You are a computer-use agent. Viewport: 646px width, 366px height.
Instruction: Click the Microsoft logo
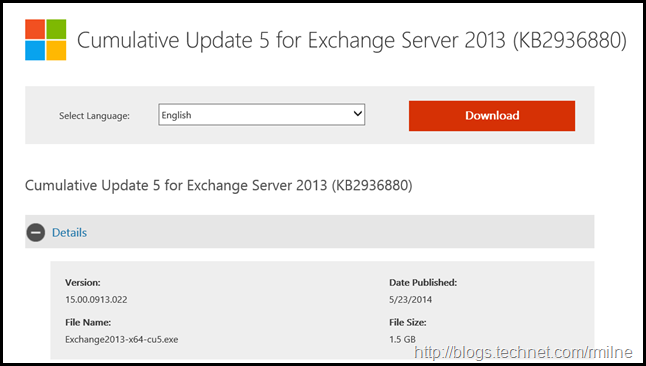46,40
